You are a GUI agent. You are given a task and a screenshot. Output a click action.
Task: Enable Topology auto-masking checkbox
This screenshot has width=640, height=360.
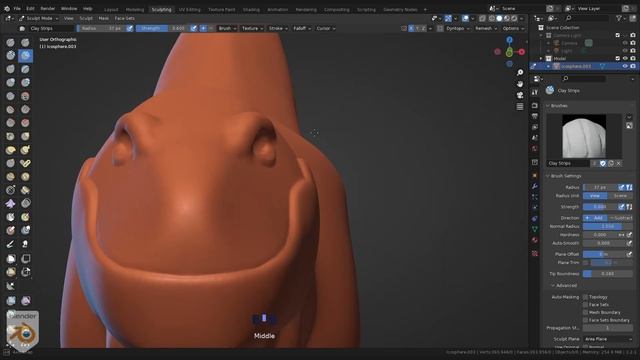(x=585, y=297)
